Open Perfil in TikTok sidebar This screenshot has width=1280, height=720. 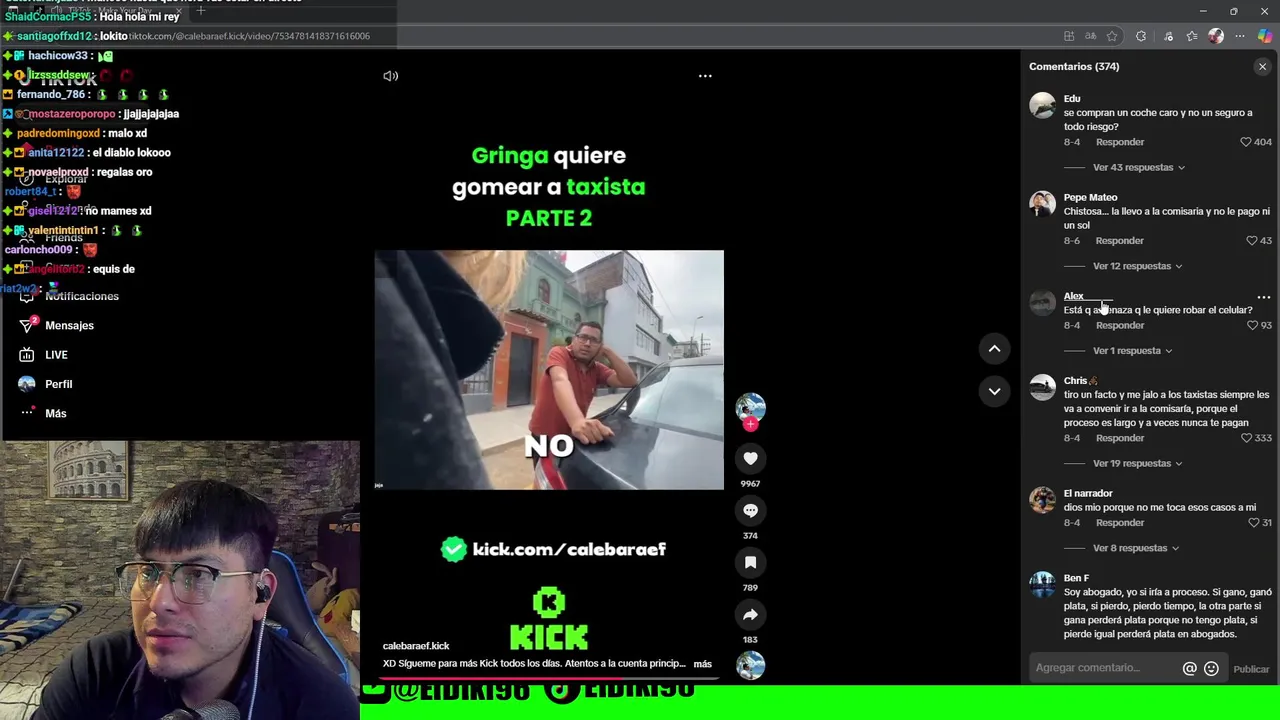click(58, 384)
